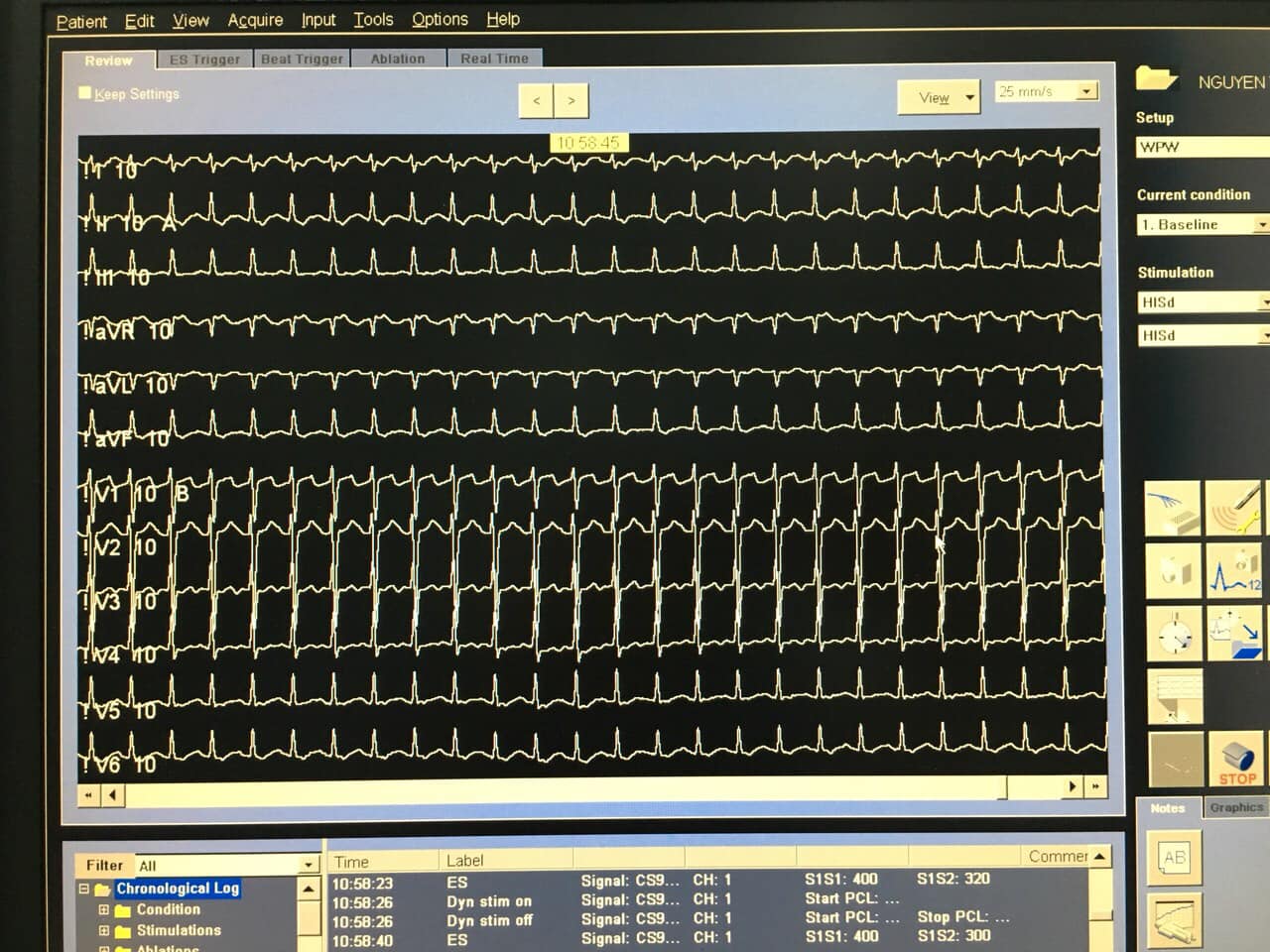The image size is (1270, 952).
Task: Expand the Stimulations tree folder
Action: (x=103, y=930)
